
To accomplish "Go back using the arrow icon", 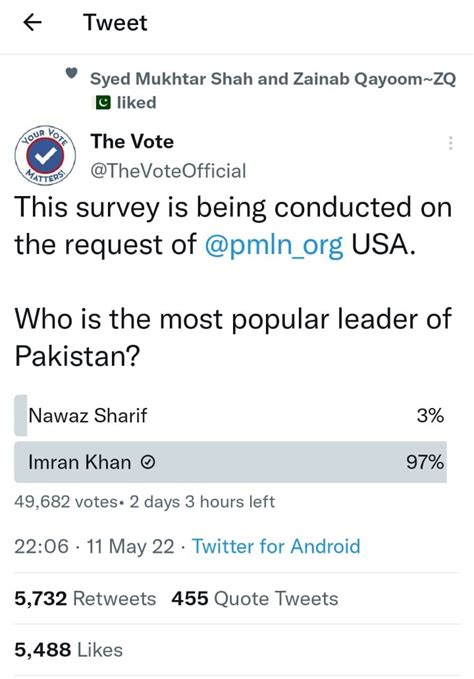I will coord(32,23).
